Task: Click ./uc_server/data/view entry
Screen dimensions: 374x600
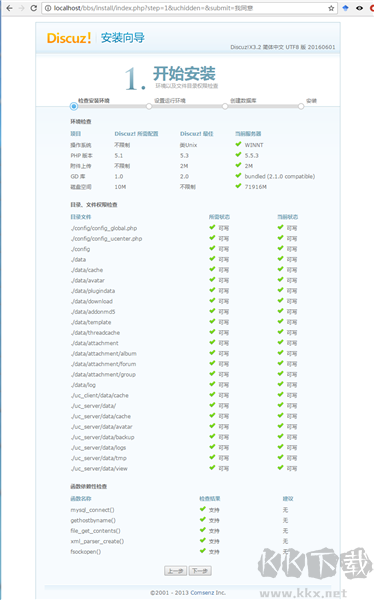Action: tap(99, 468)
